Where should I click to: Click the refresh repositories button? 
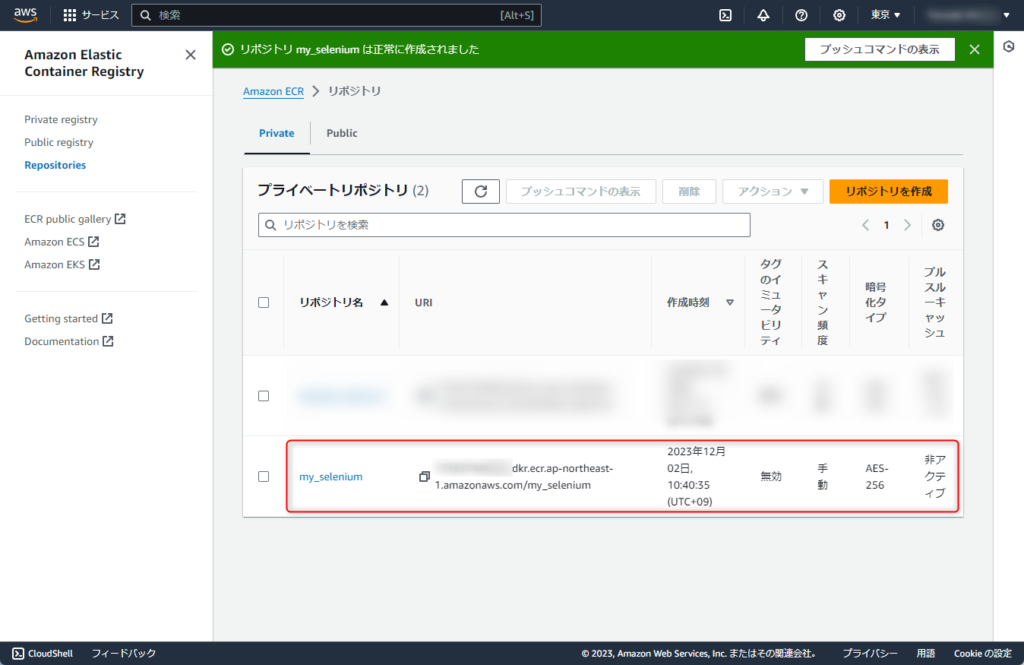pyautogui.click(x=481, y=191)
